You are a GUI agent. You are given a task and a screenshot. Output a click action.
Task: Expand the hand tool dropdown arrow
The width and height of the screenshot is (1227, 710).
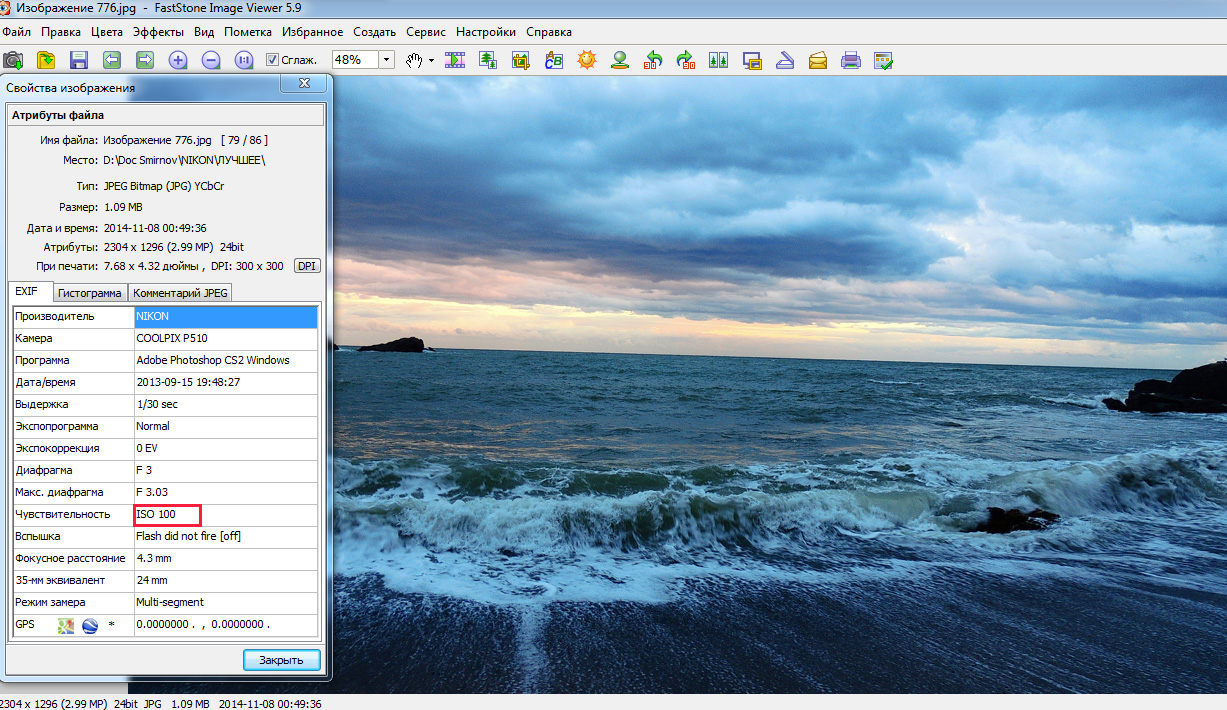point(431,60)
